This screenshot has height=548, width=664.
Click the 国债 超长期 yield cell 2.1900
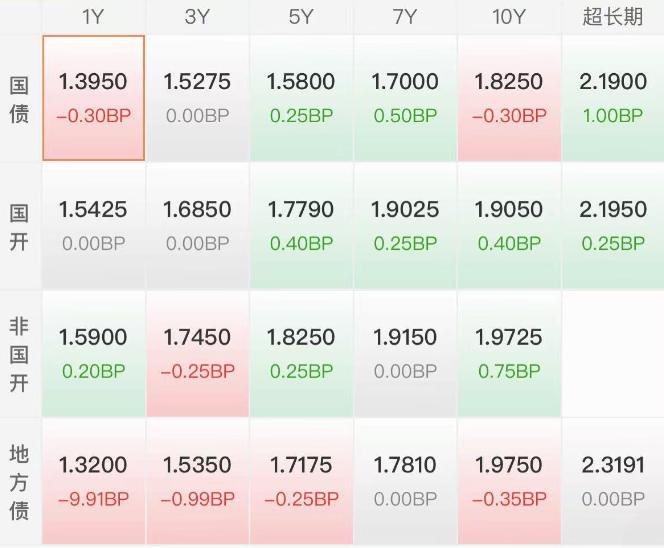coord(613,98)
